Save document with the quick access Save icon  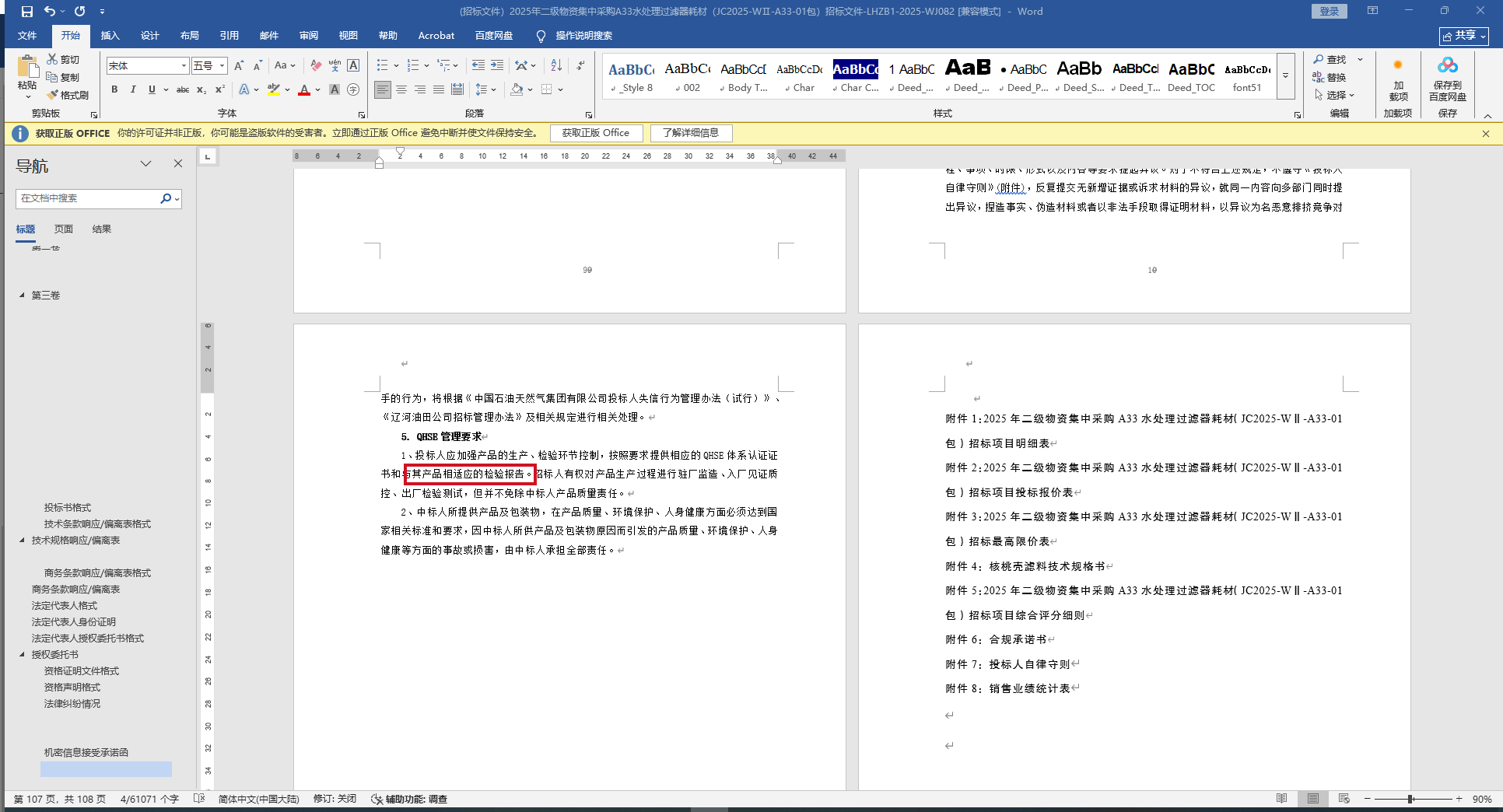[27, 12]
